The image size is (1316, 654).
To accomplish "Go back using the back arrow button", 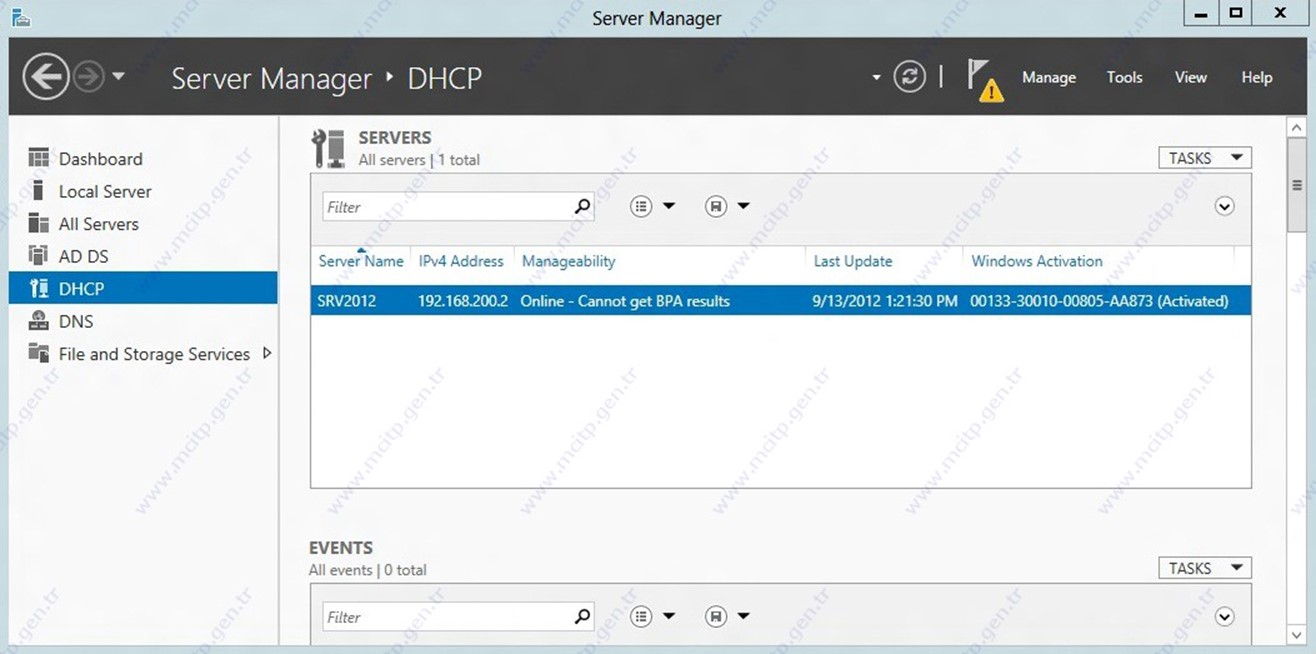I will coord(46,77).
